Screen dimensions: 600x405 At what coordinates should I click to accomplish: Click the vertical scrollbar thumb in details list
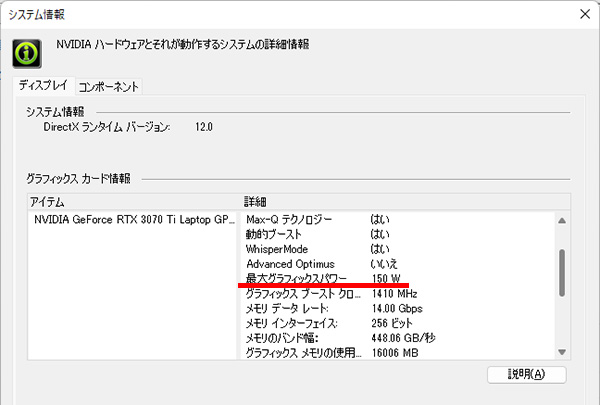click(562, 273)
